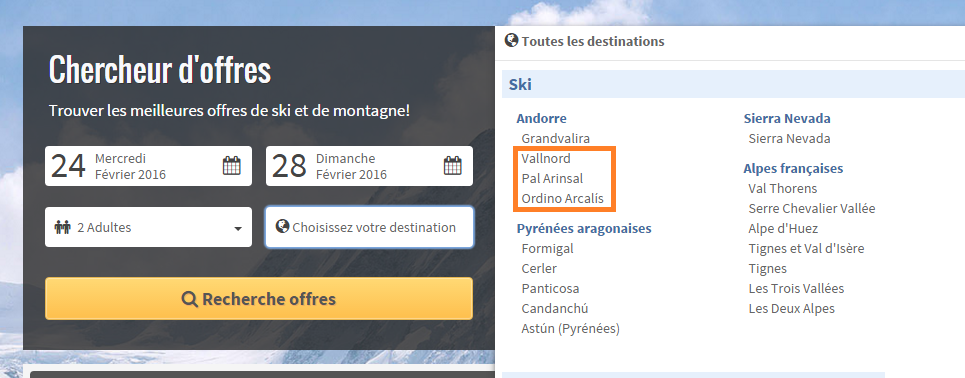965x378 pixels.
Task: Choose Ordino Arcalís ski resort
Action: click(x=563, y=198)
